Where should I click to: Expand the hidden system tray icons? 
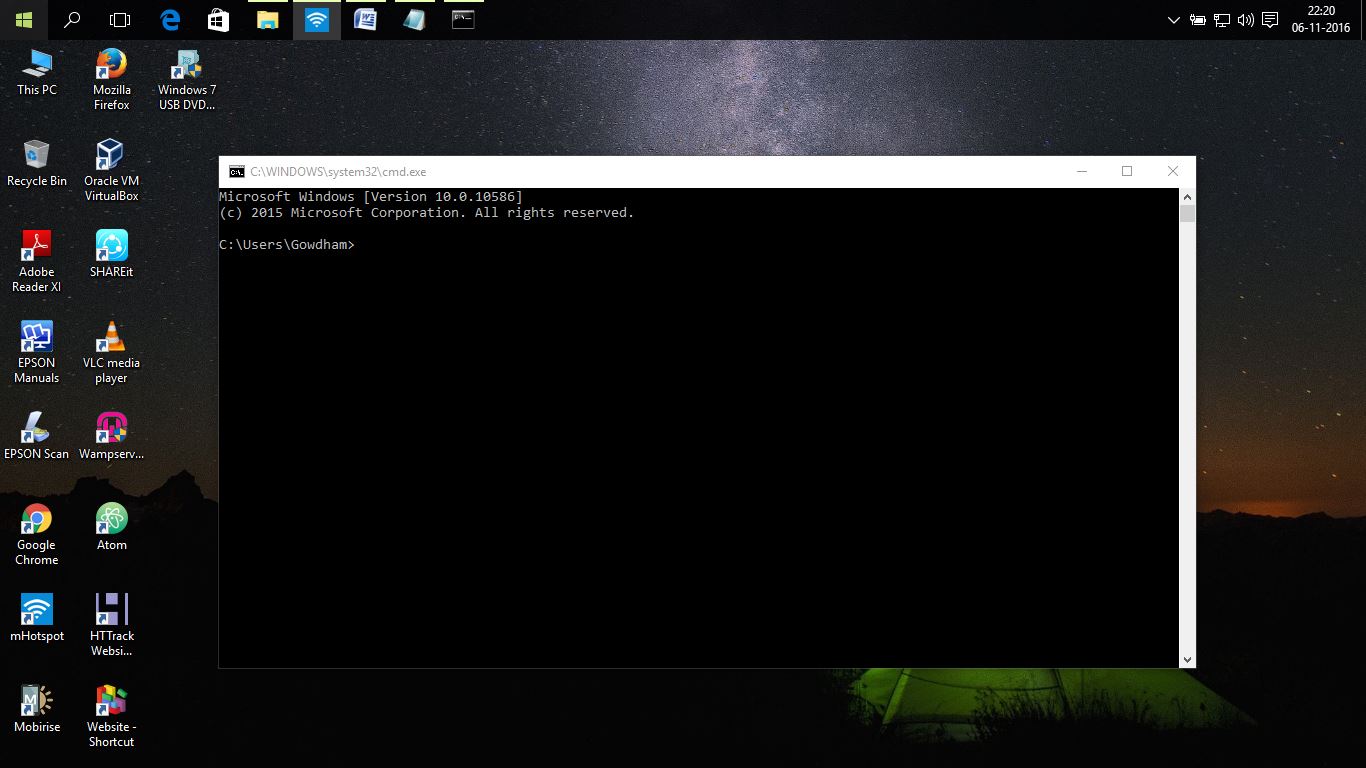[1174, 20]
